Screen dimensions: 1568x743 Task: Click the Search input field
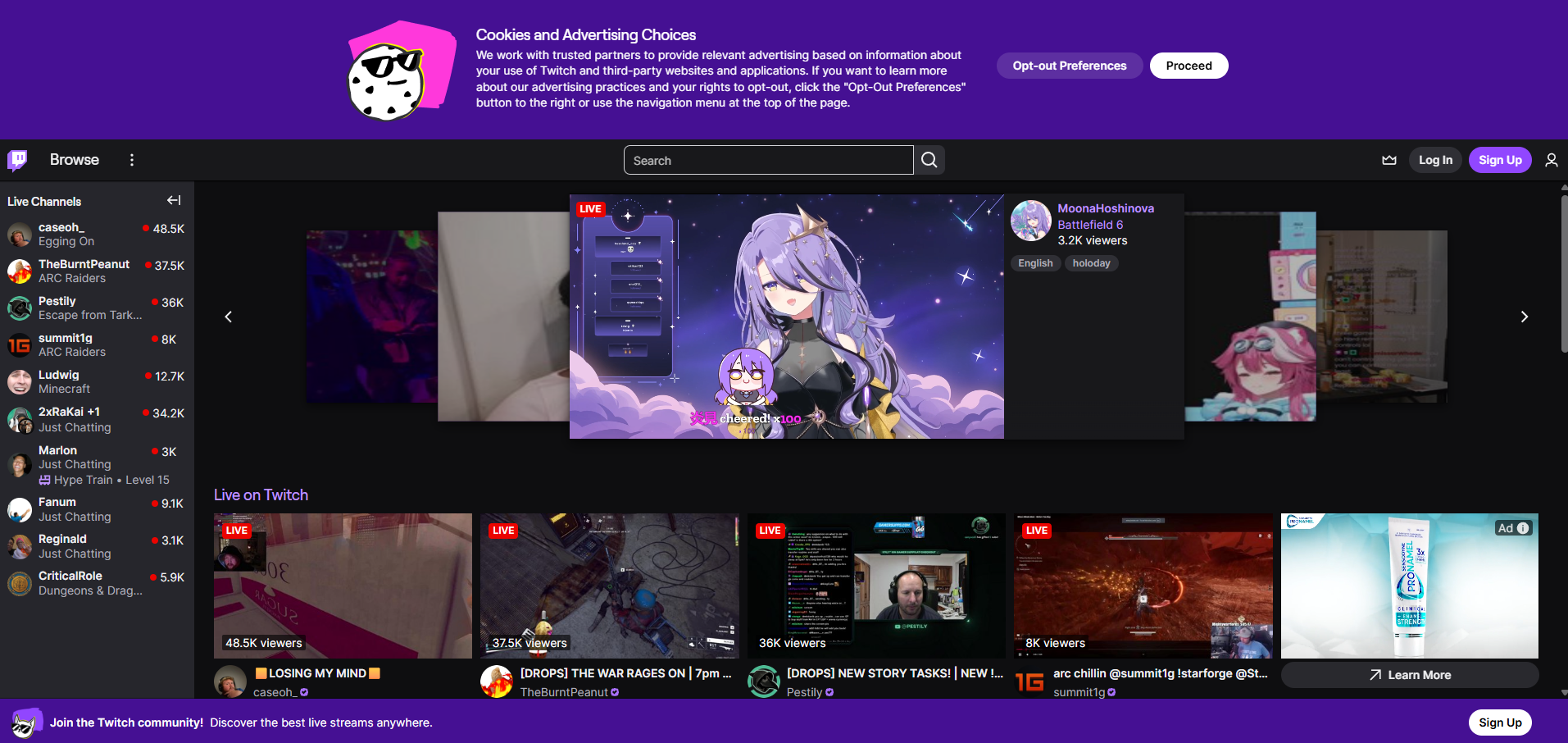(769, 160)
